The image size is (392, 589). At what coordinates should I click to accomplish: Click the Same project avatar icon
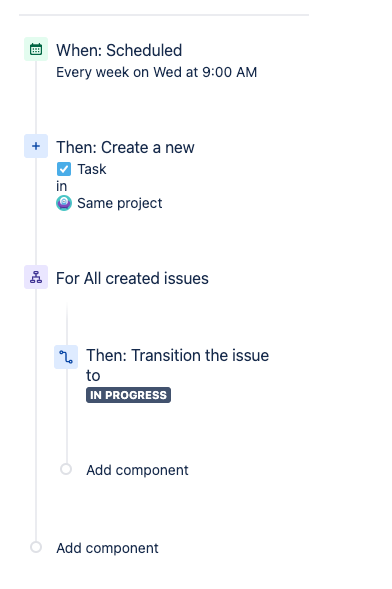tap(64, 203)
